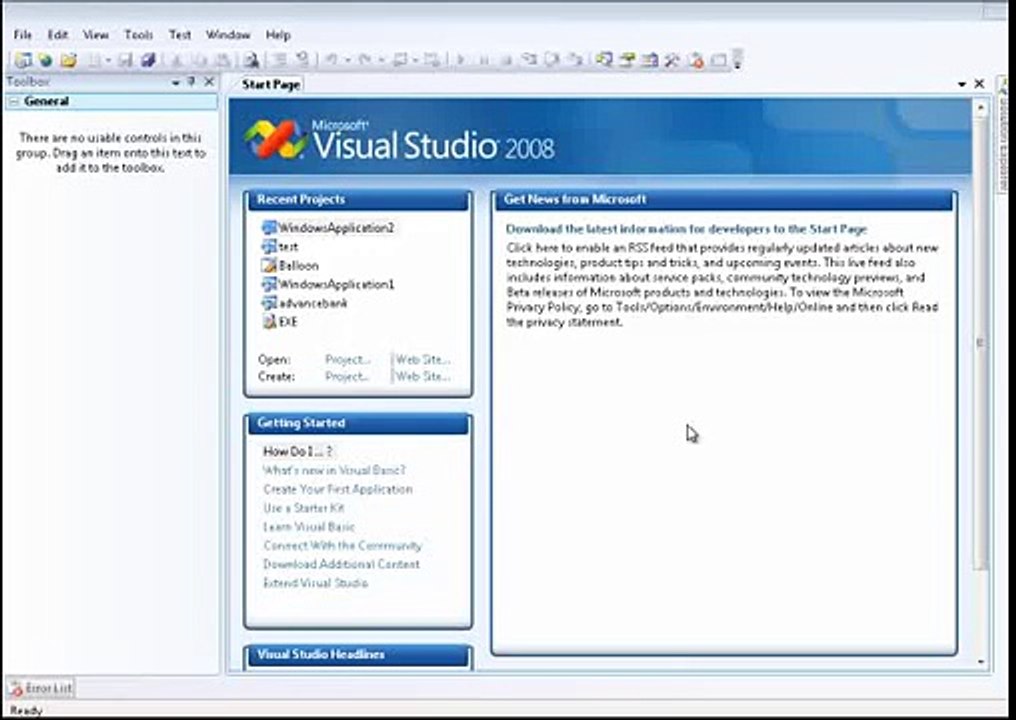Open the File menu
1016x720 pixels.
(23, 35)
